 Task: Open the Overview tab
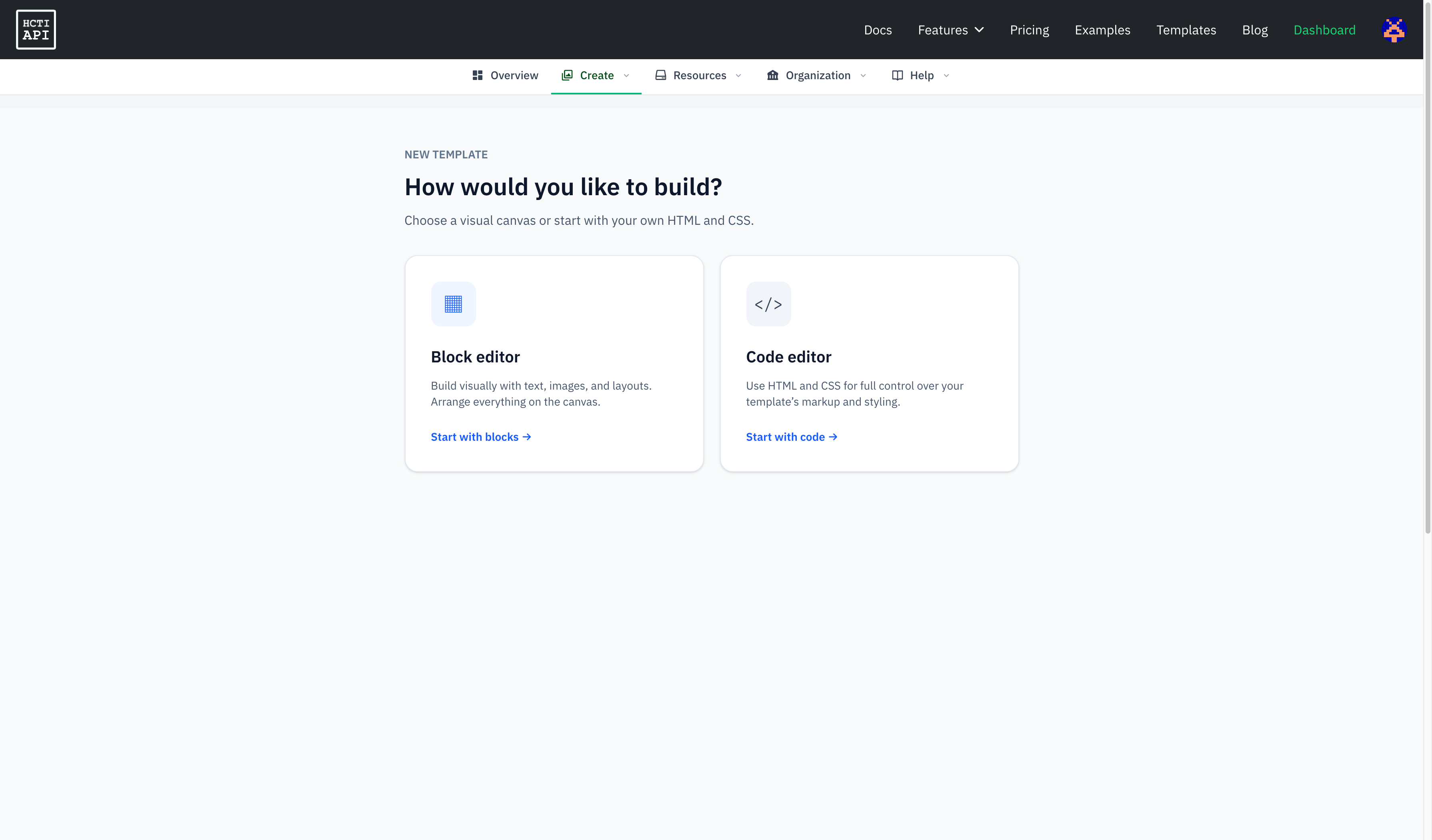[x=505, y=76]
